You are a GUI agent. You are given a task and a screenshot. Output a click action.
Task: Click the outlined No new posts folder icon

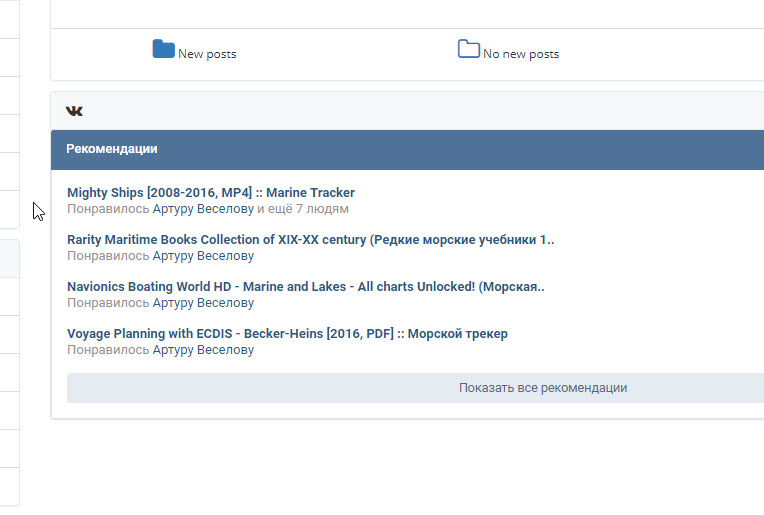click(x=468, y=49)
